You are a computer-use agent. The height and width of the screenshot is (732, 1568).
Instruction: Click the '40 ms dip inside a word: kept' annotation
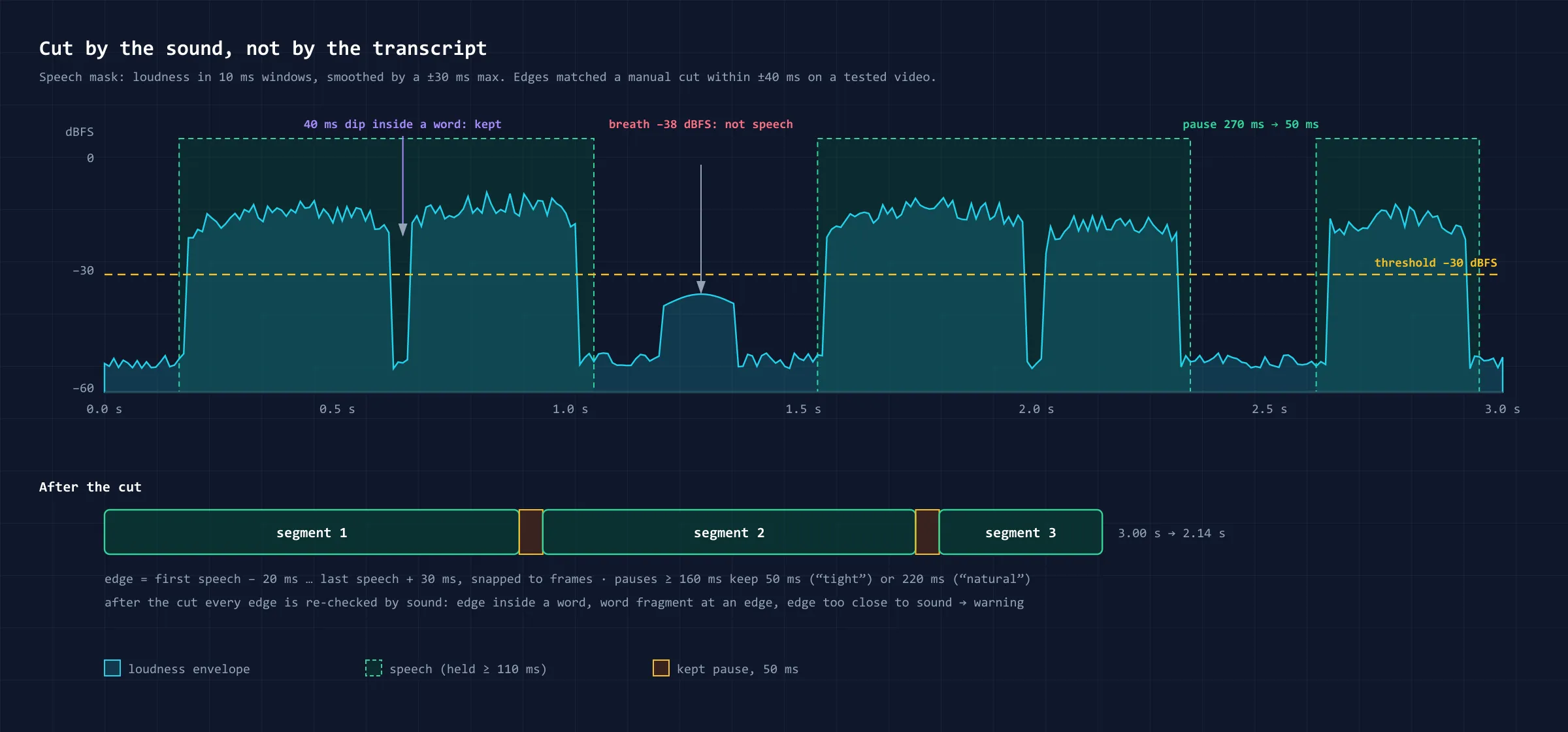coord(402,124)
